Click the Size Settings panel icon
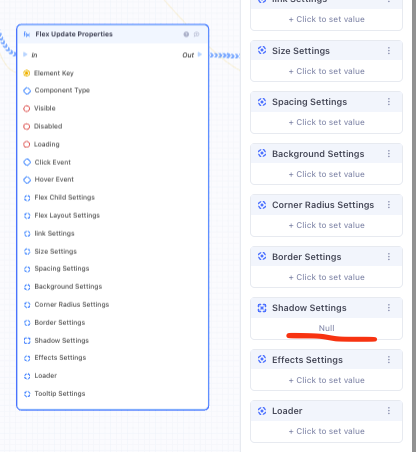The image size is (416, 452). click(262, 50)
